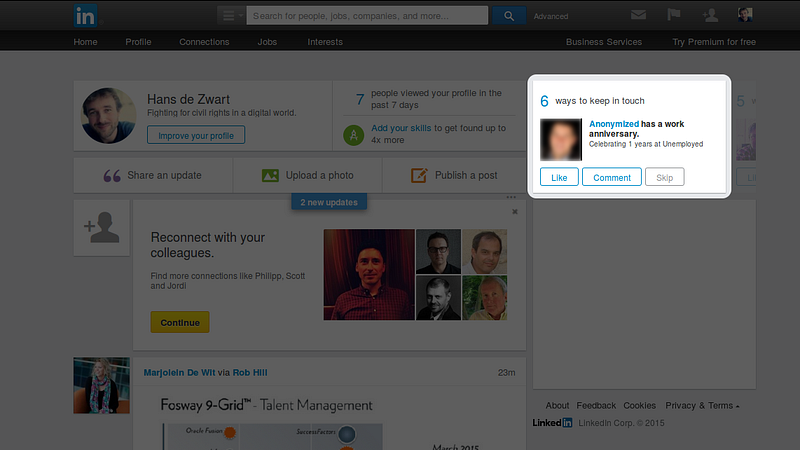The height and width of the screenshot is (450, 800).
Task: Skip the work anniversary suggestion
Action: (664, 177)
